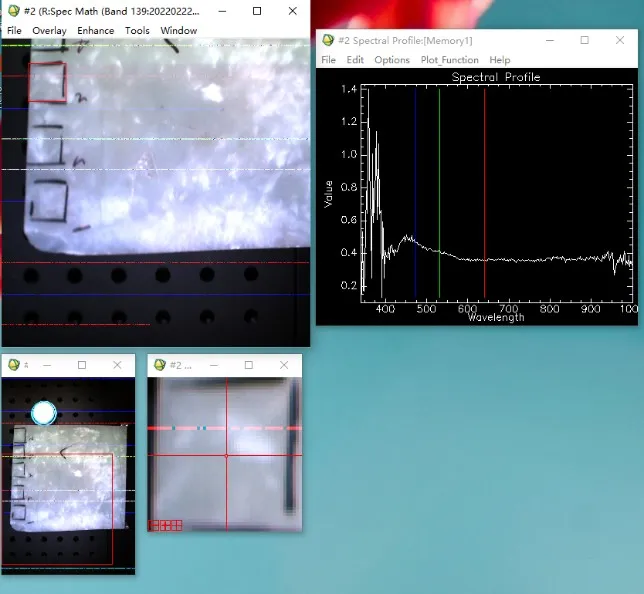This screenshot has height=594, width=644.
Task: Click the red zoom box in the main image
Action: (47, 82)
